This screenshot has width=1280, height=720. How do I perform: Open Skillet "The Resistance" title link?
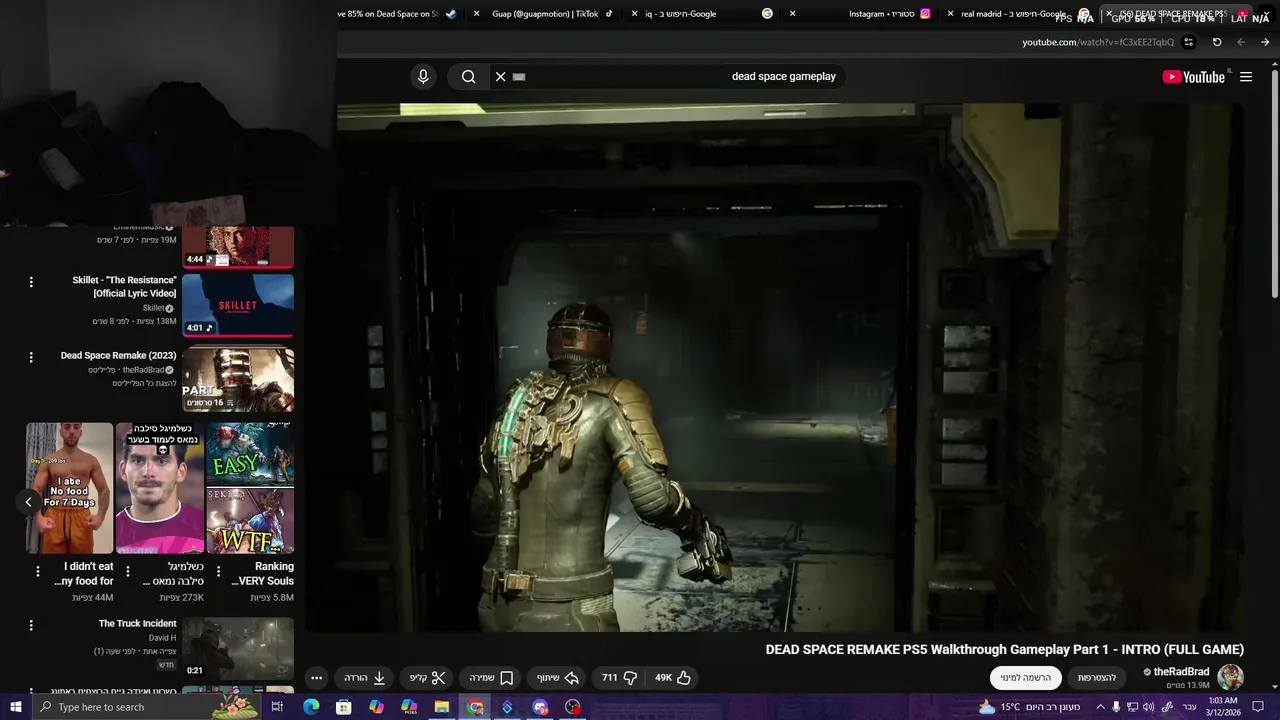[x=124, y=287]
